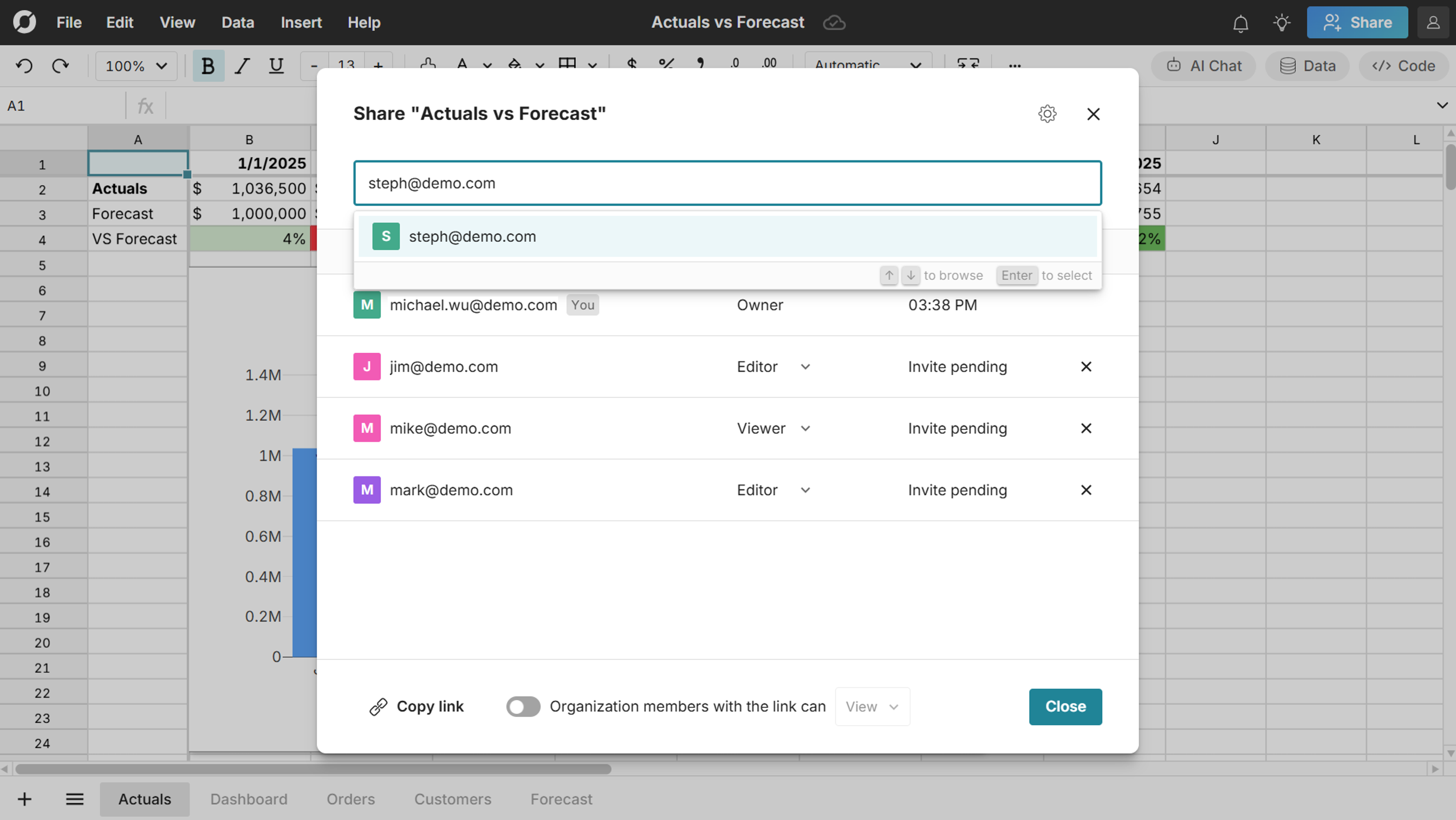Open share settings gear icon

point(1047,114)
